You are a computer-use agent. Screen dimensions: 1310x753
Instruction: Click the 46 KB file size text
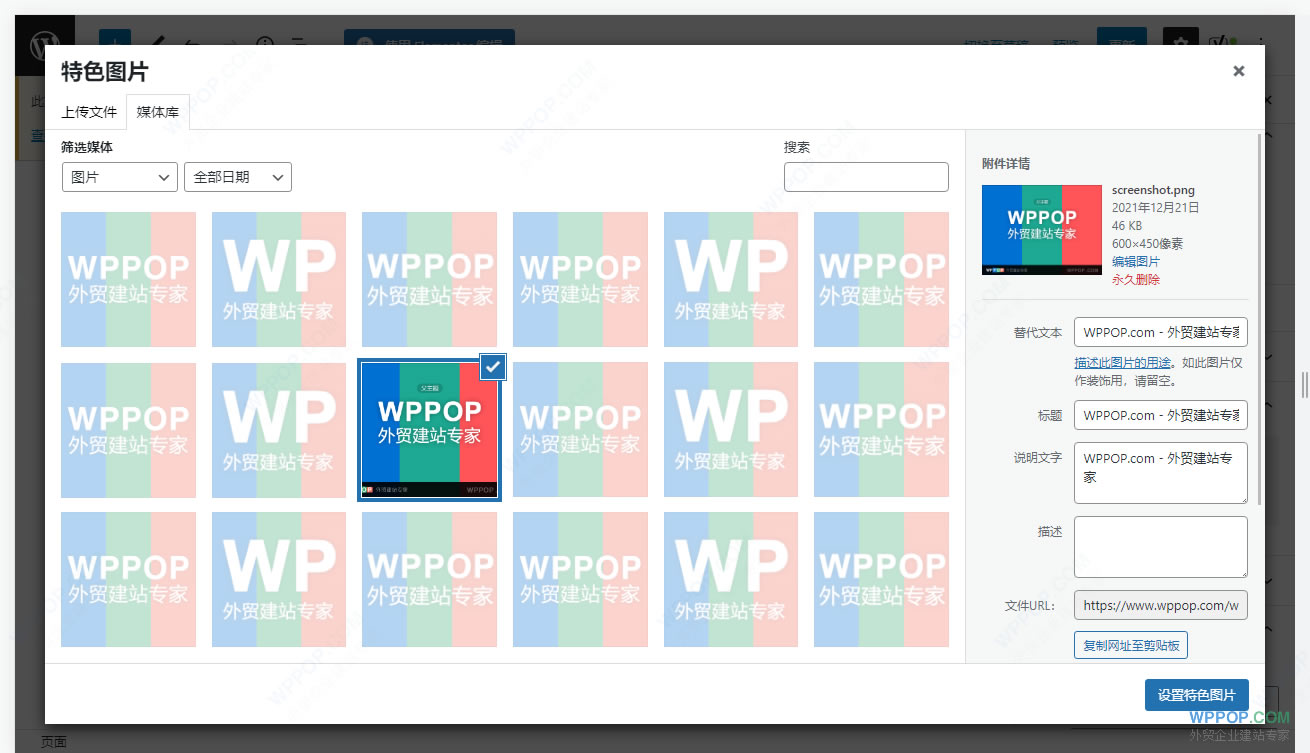(1127, 226)
